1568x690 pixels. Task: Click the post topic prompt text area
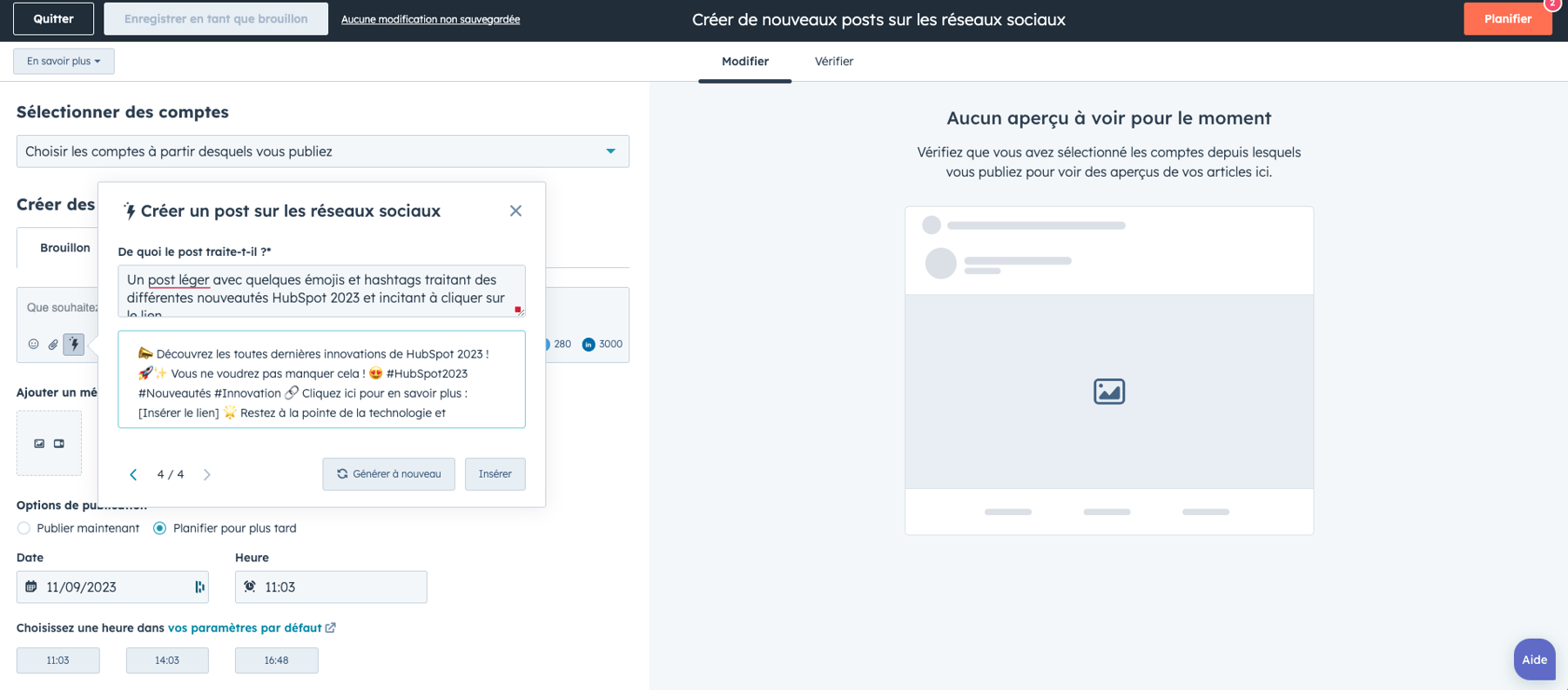(322, 291)
